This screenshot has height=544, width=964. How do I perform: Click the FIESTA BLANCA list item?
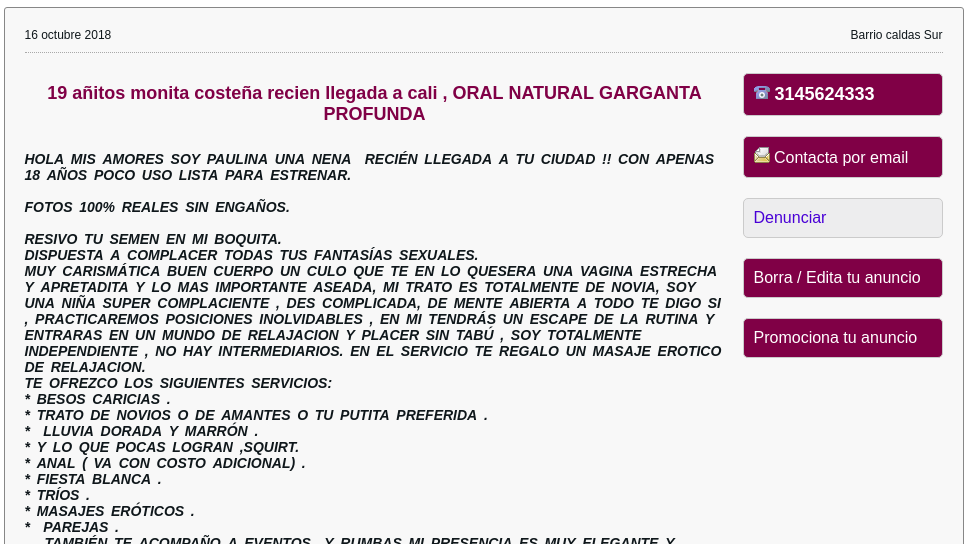pos(93,479)
